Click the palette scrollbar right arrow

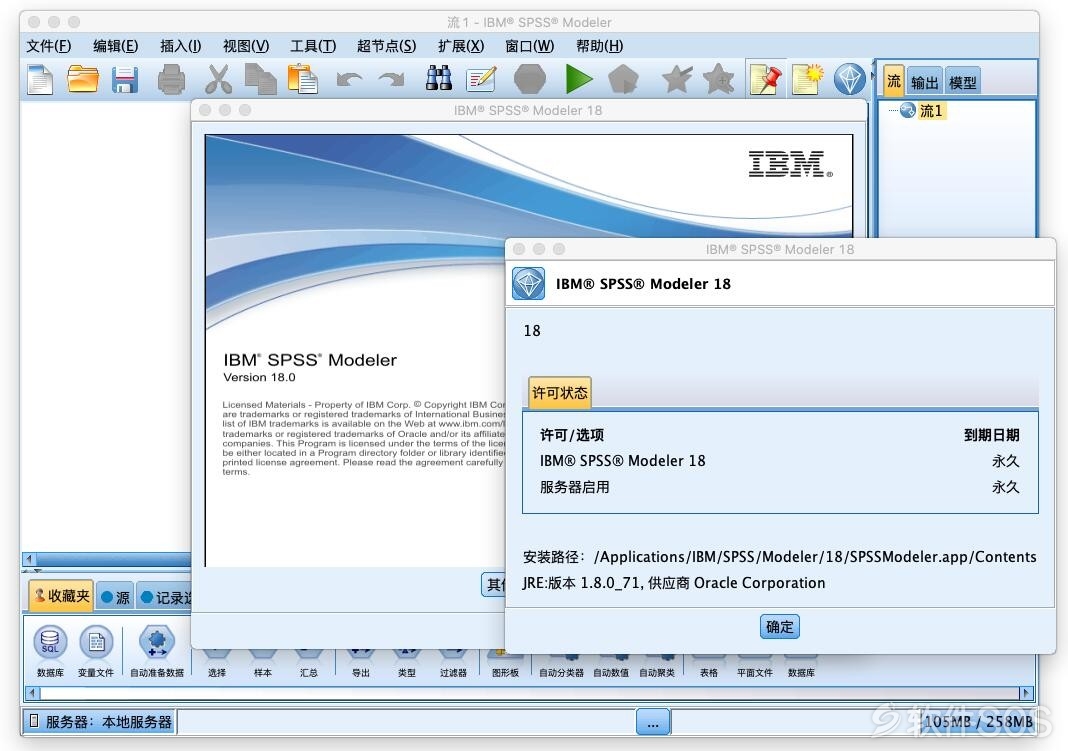coord(1026,693)
